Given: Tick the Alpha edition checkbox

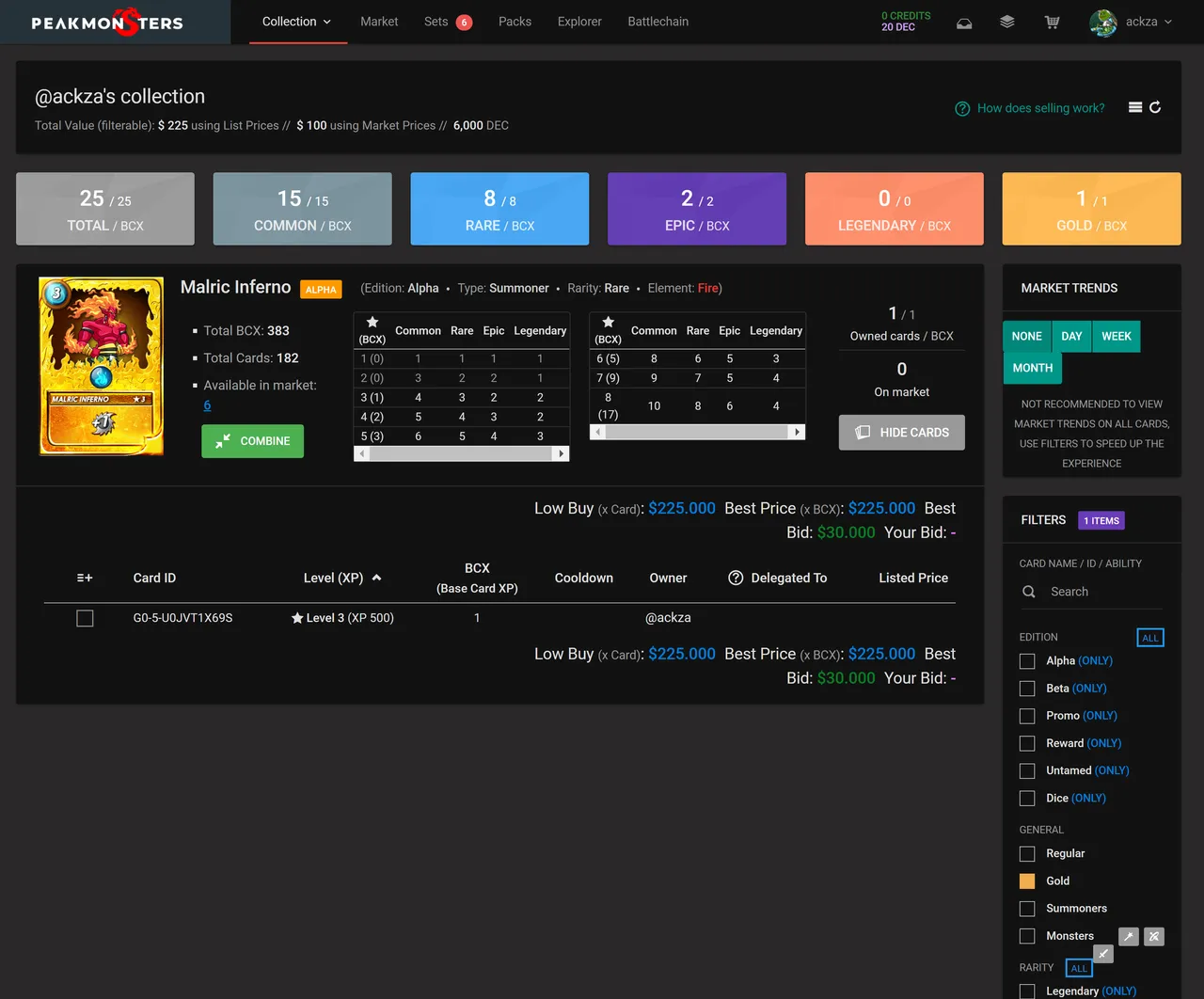Looking at the screenshot, I should (1027, 661).
